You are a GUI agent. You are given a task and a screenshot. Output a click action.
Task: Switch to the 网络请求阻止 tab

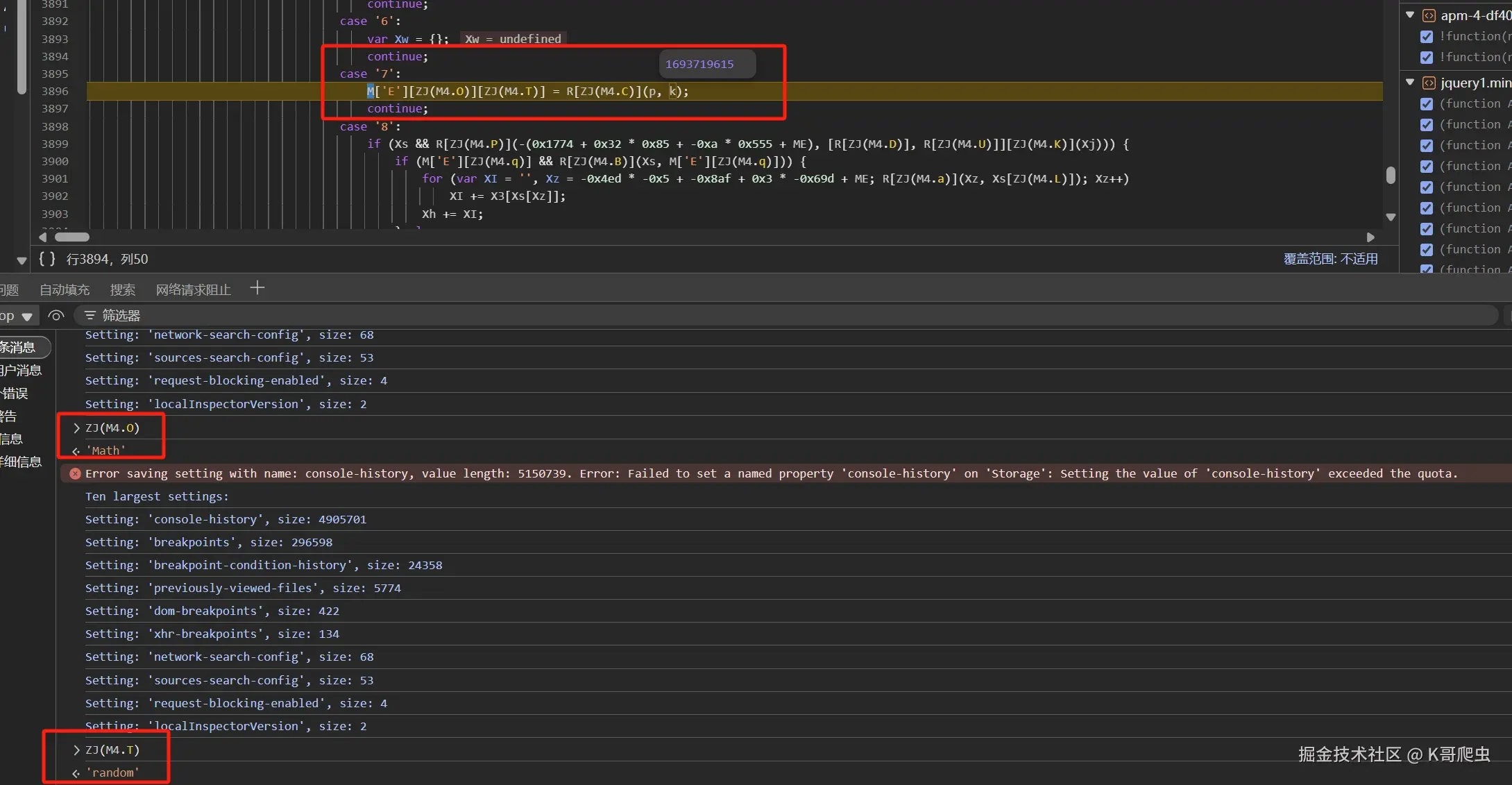[193, 289]
